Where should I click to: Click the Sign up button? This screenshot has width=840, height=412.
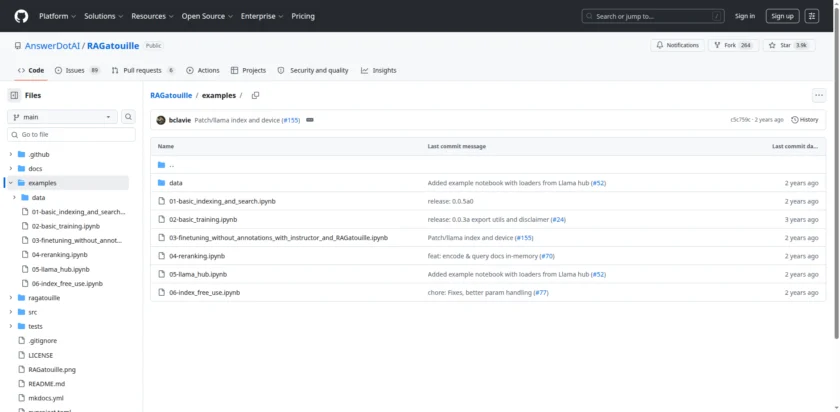pos(782,16)
